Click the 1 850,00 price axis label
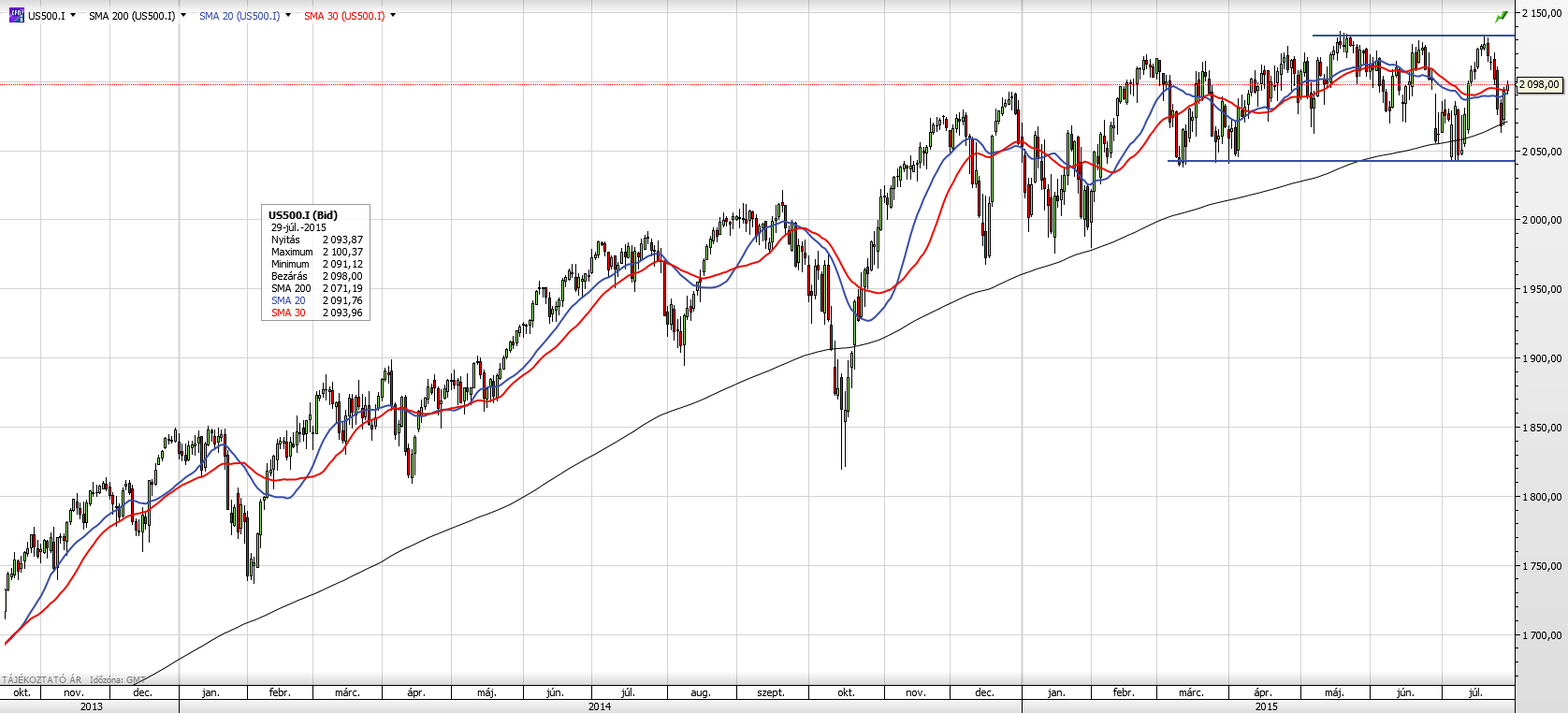This screenshot has height=713, width=1568. point(1542,428)
